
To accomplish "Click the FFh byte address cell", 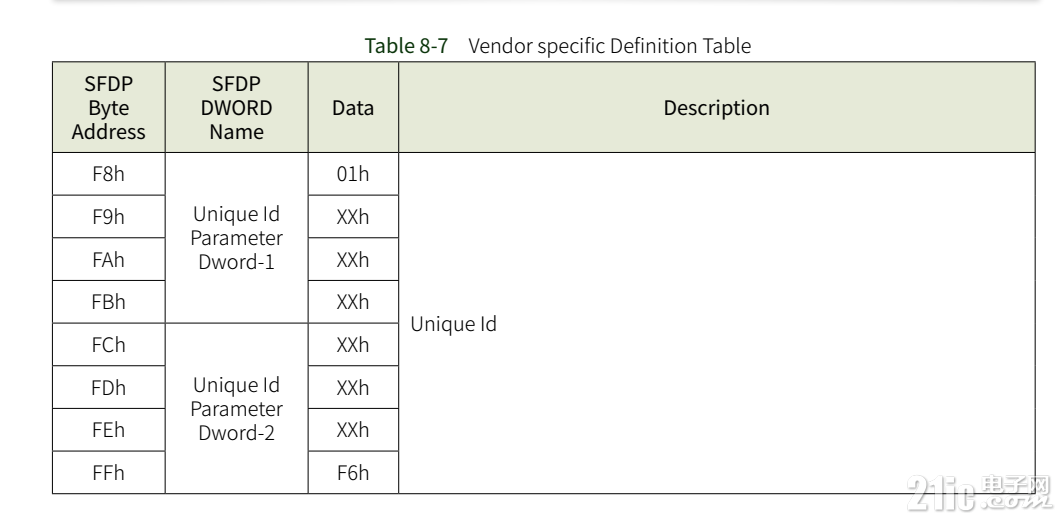I will pyautogui.click(x=109, y=473).
